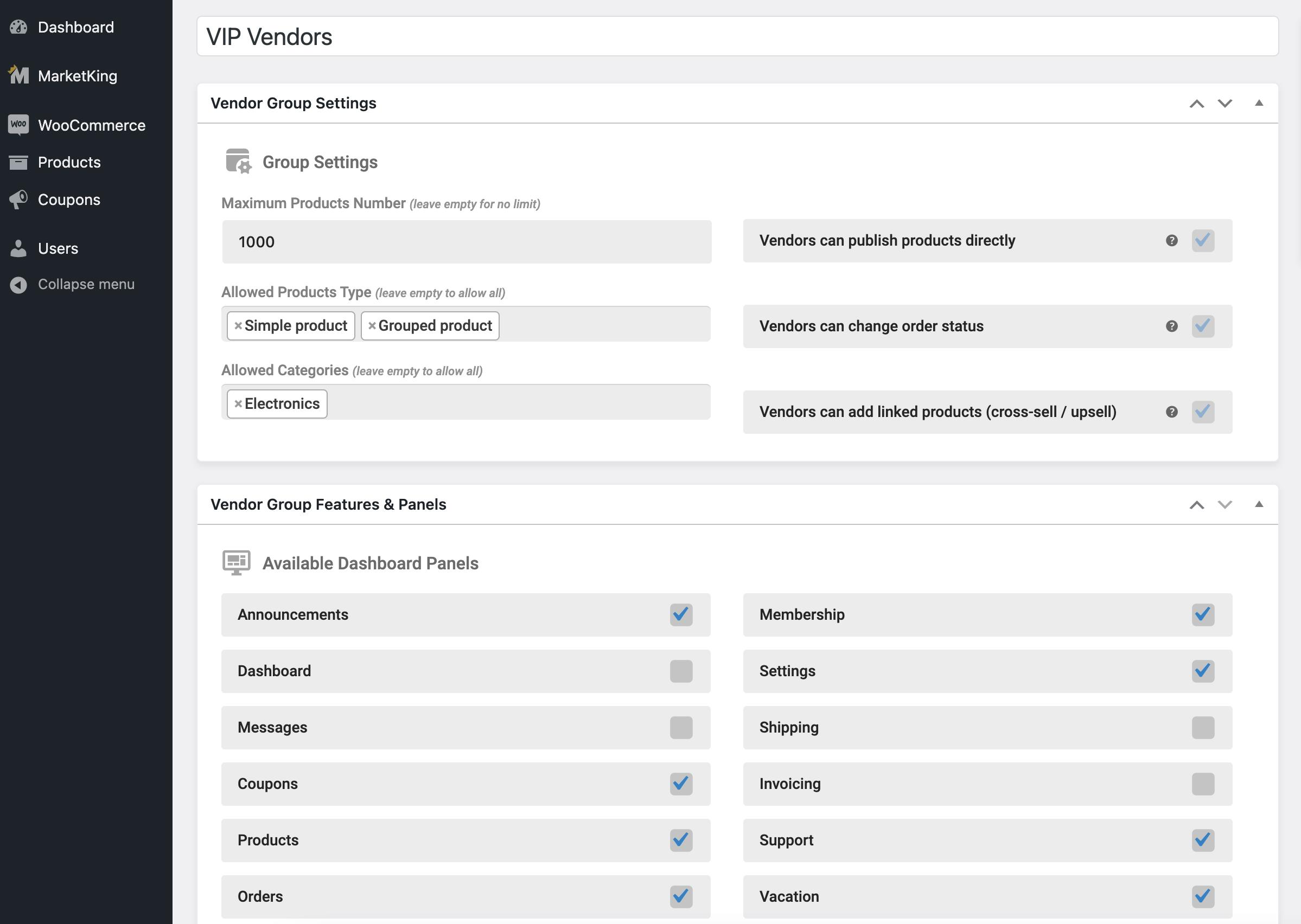Uncheck the Support panel checkbox
The height and width of the screenshot is (924, 1301).
click(1203, 840)
